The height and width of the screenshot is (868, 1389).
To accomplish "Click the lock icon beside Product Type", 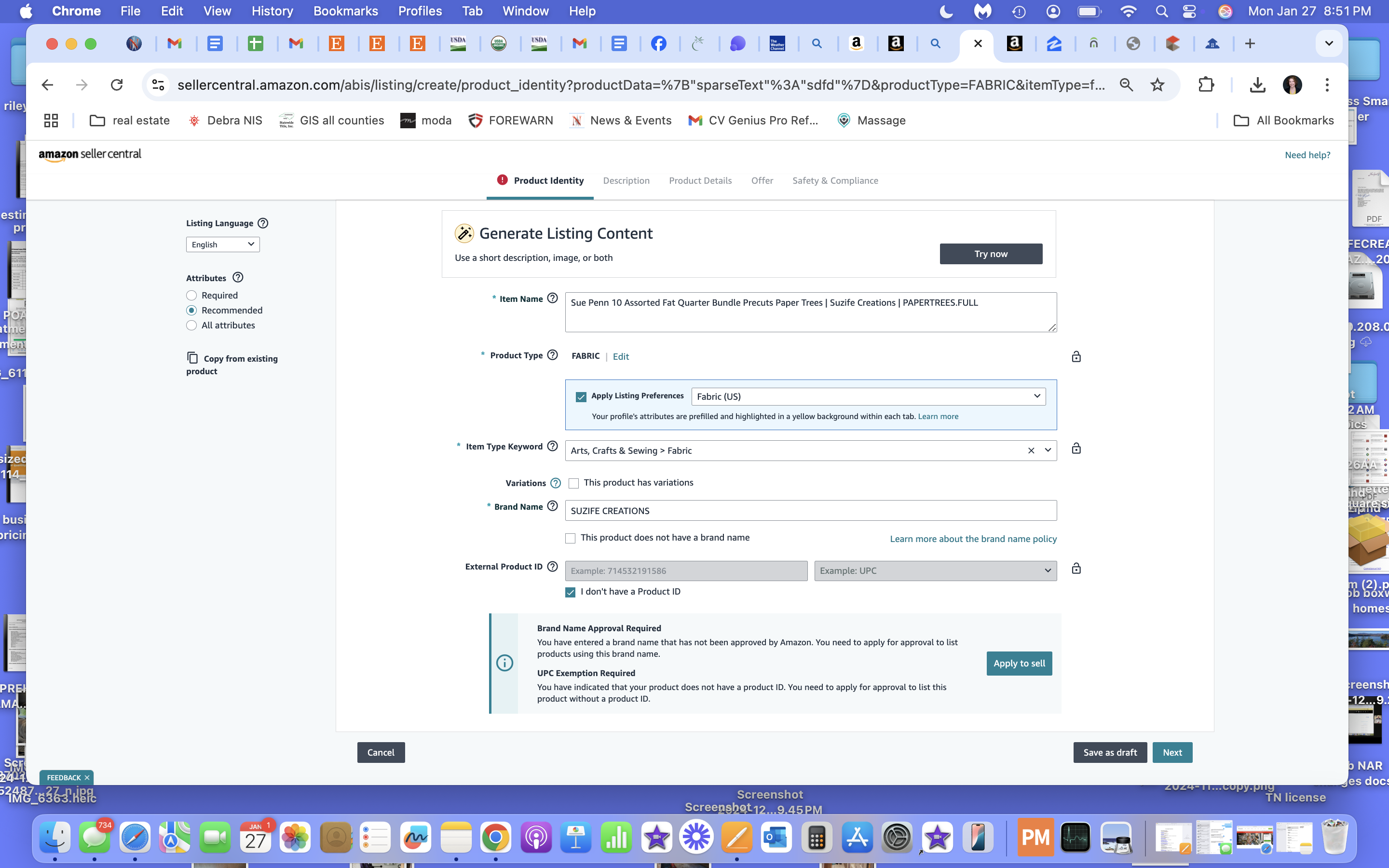I will pyautogui.click(x=1076, y=356).
